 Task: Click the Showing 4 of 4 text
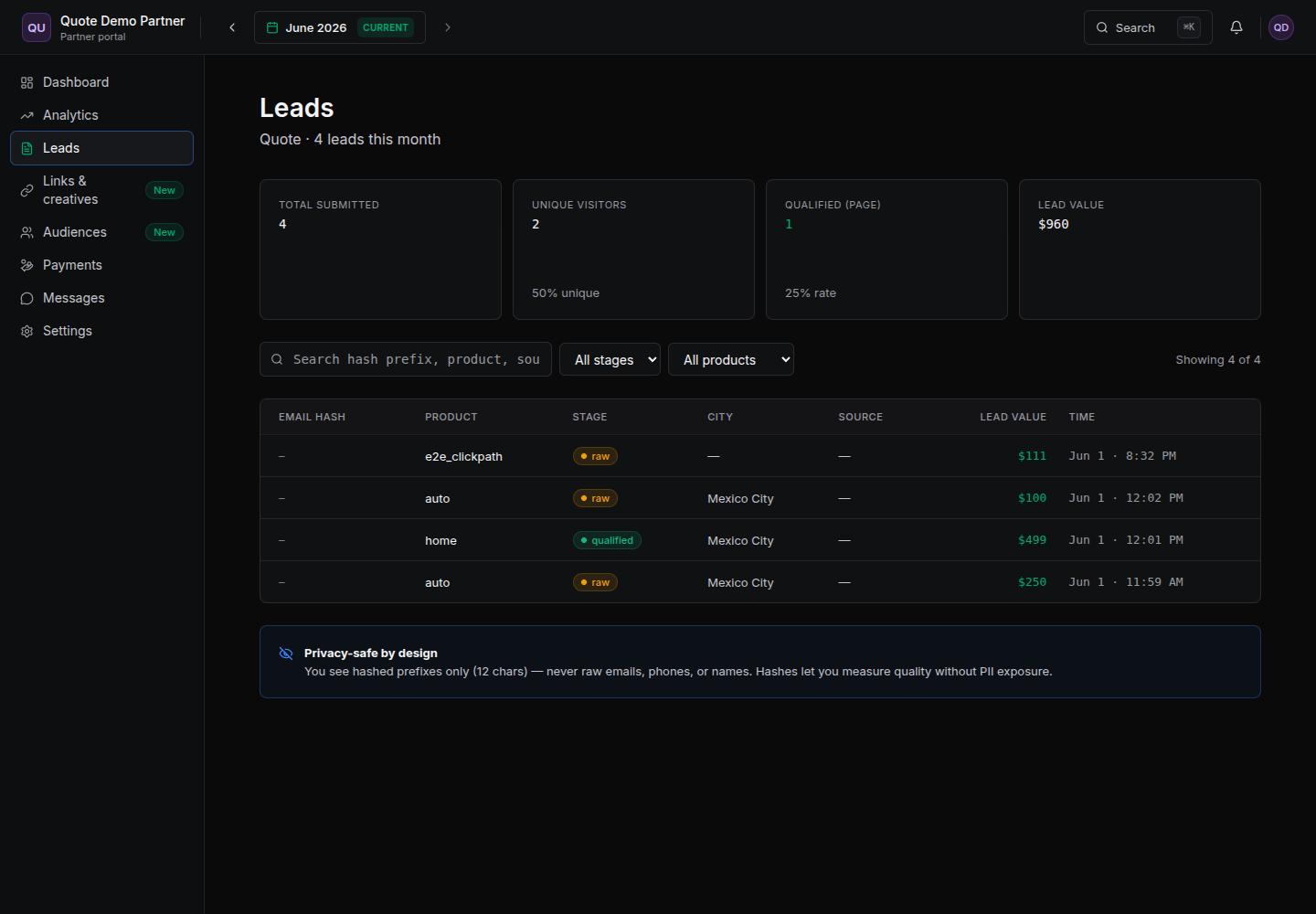[1218, 359]
